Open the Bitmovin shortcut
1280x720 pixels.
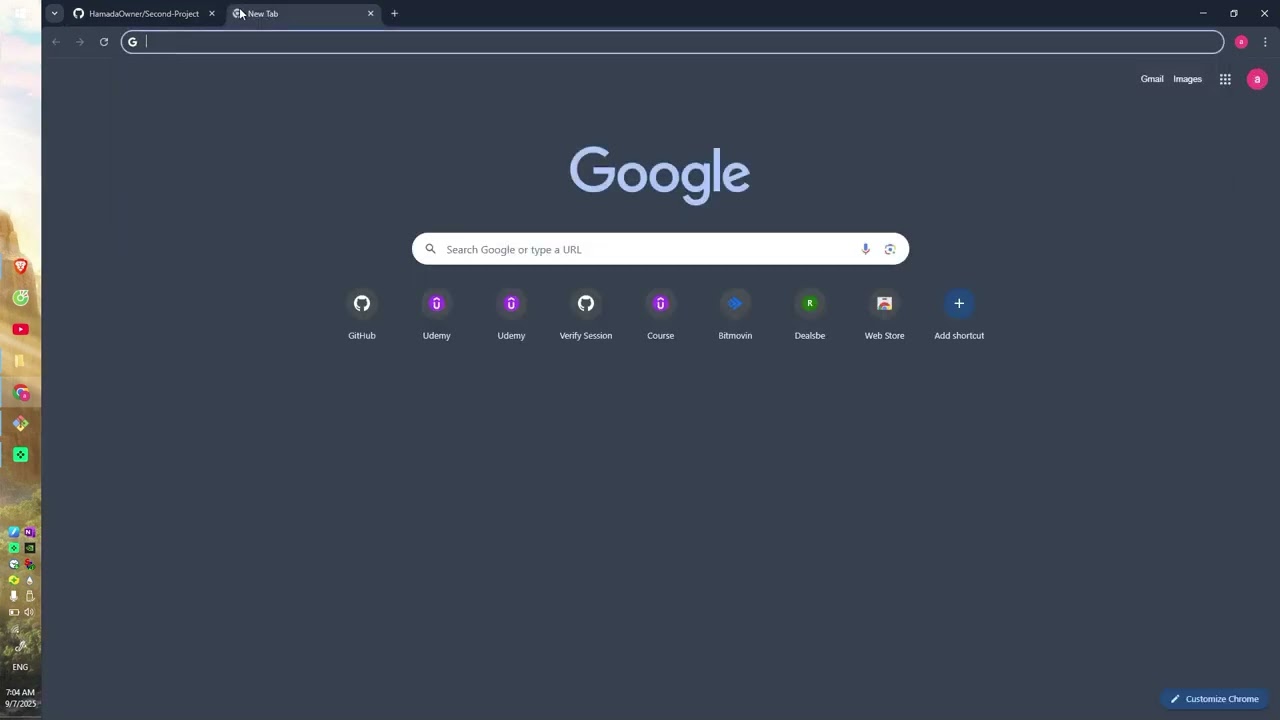[x=735, y=314]
